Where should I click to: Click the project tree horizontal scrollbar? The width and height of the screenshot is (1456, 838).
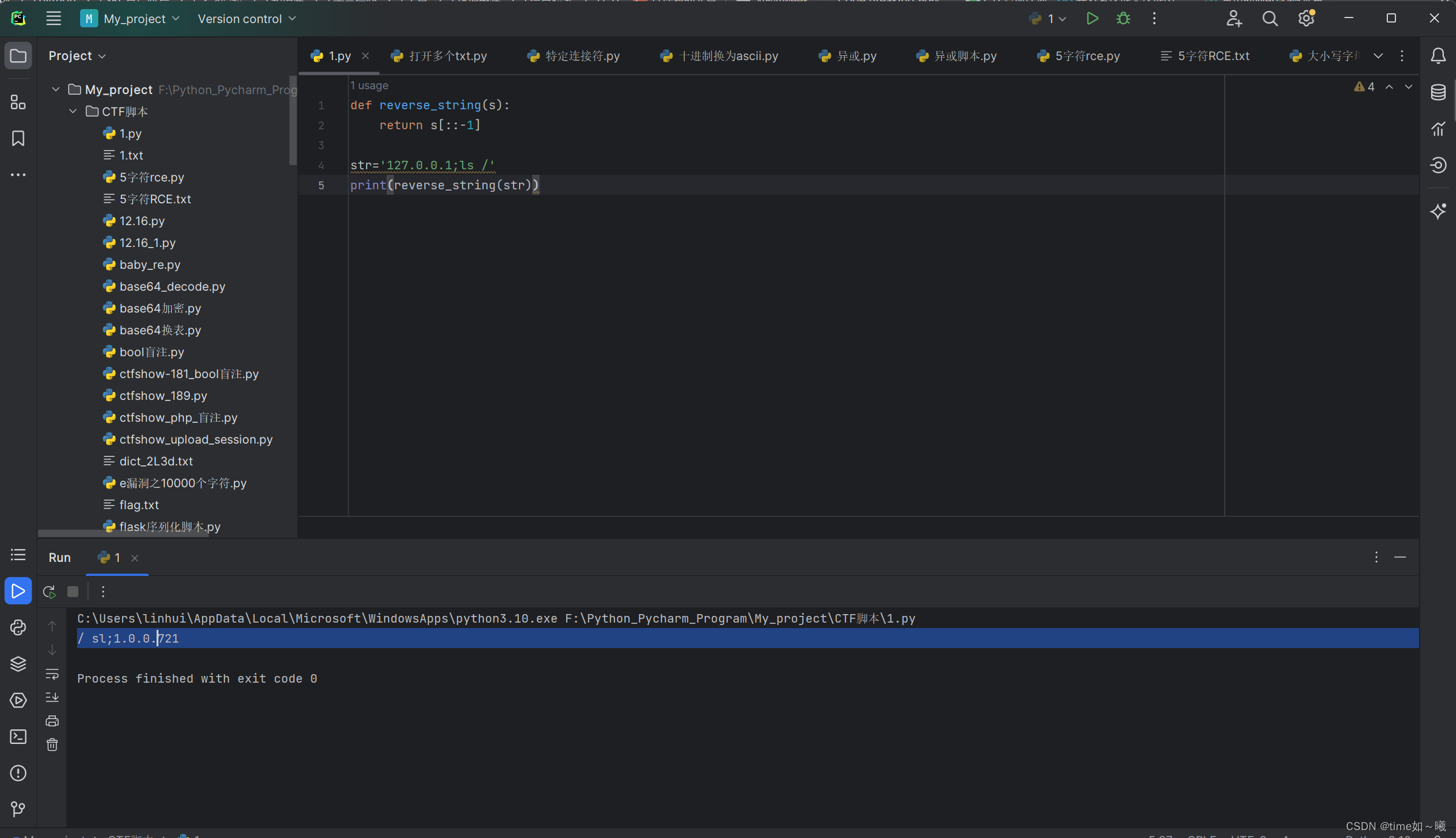pyautogui.click(x=123, y=533)
